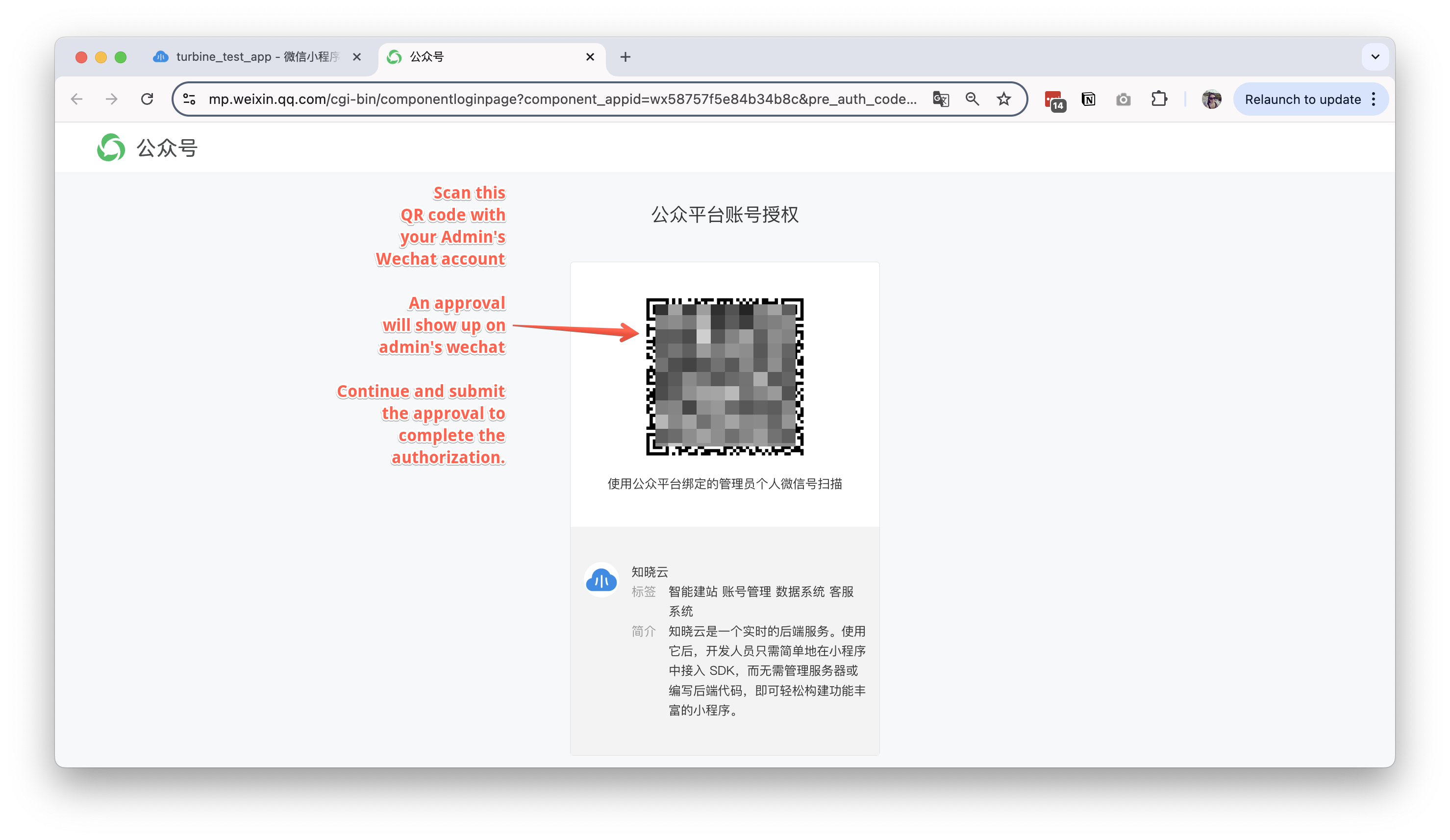Click the Google Translate icon in the address bar
This screenshot has width=1450, height=840.
(940, 99)
